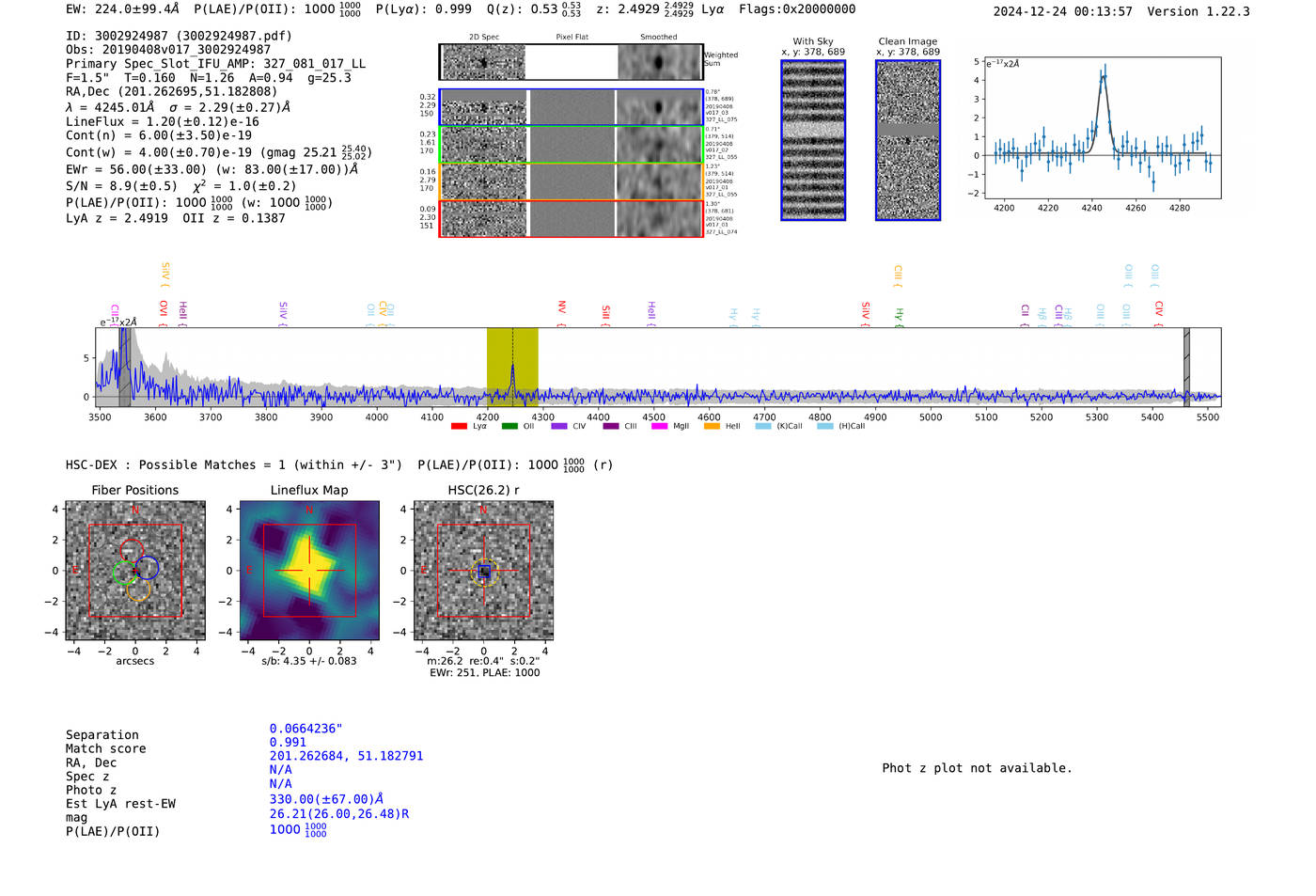This screenshot has width=1316, height=896.
Task: Click the CIII legend swatch
Action: tap(611, 427)
